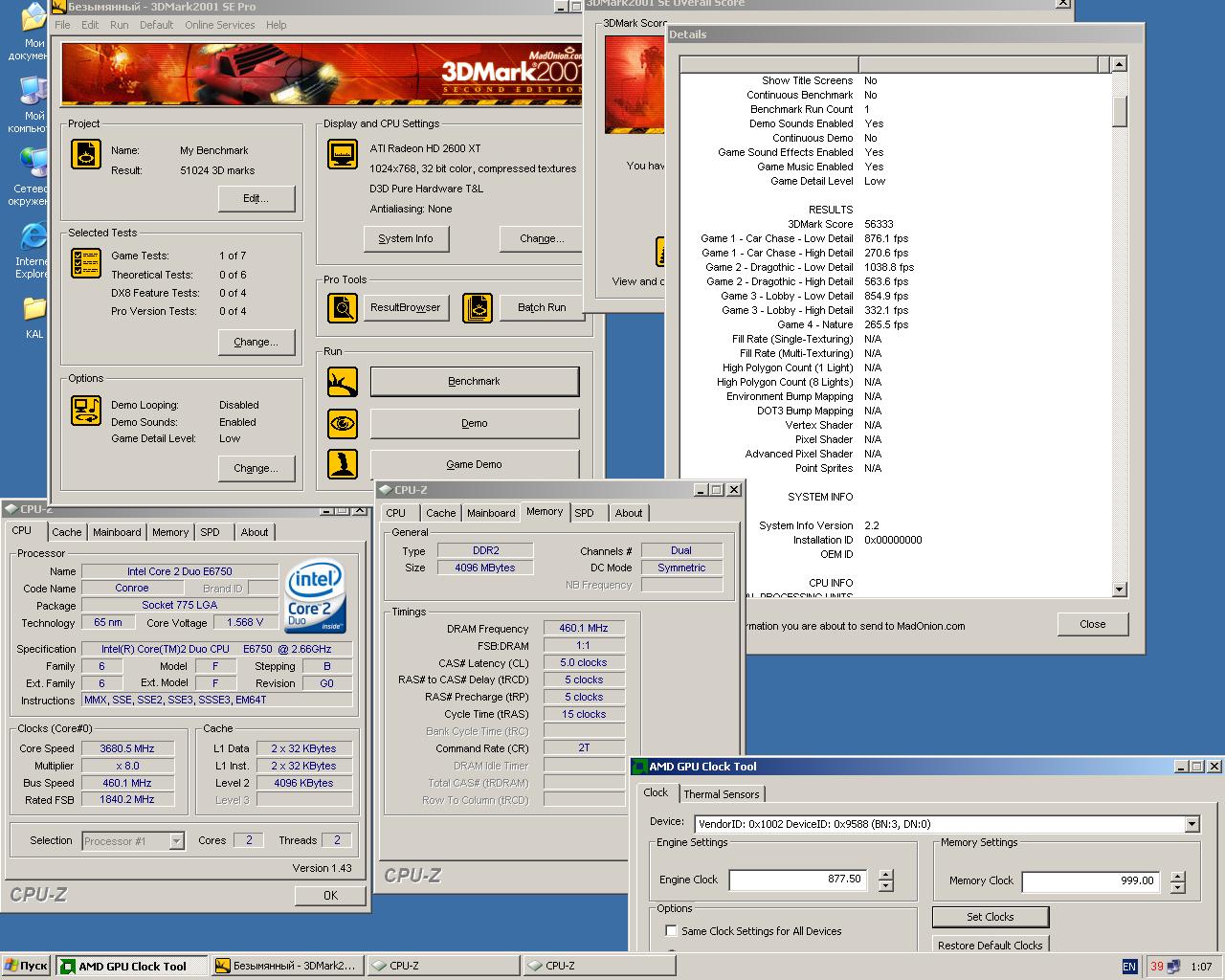This screenshot has height=980, width=1225.
Task: Click Set Clocks in GPU Clock Tool
Action: (x=991, y=916)
